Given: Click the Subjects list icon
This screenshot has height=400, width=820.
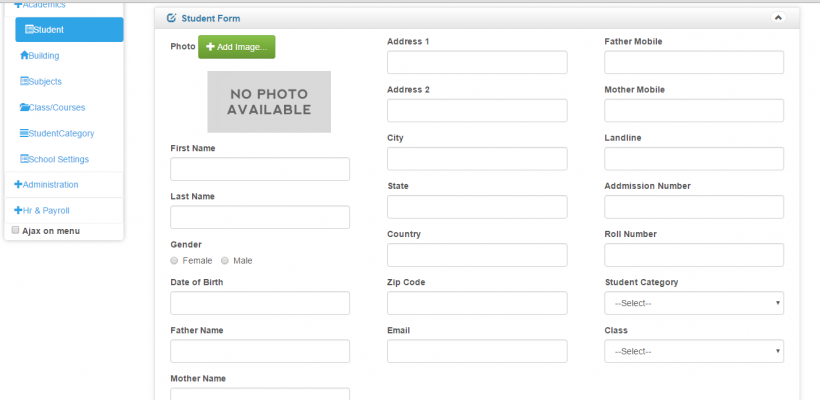Looking at the screenshot, I should (x=24, y=82).
